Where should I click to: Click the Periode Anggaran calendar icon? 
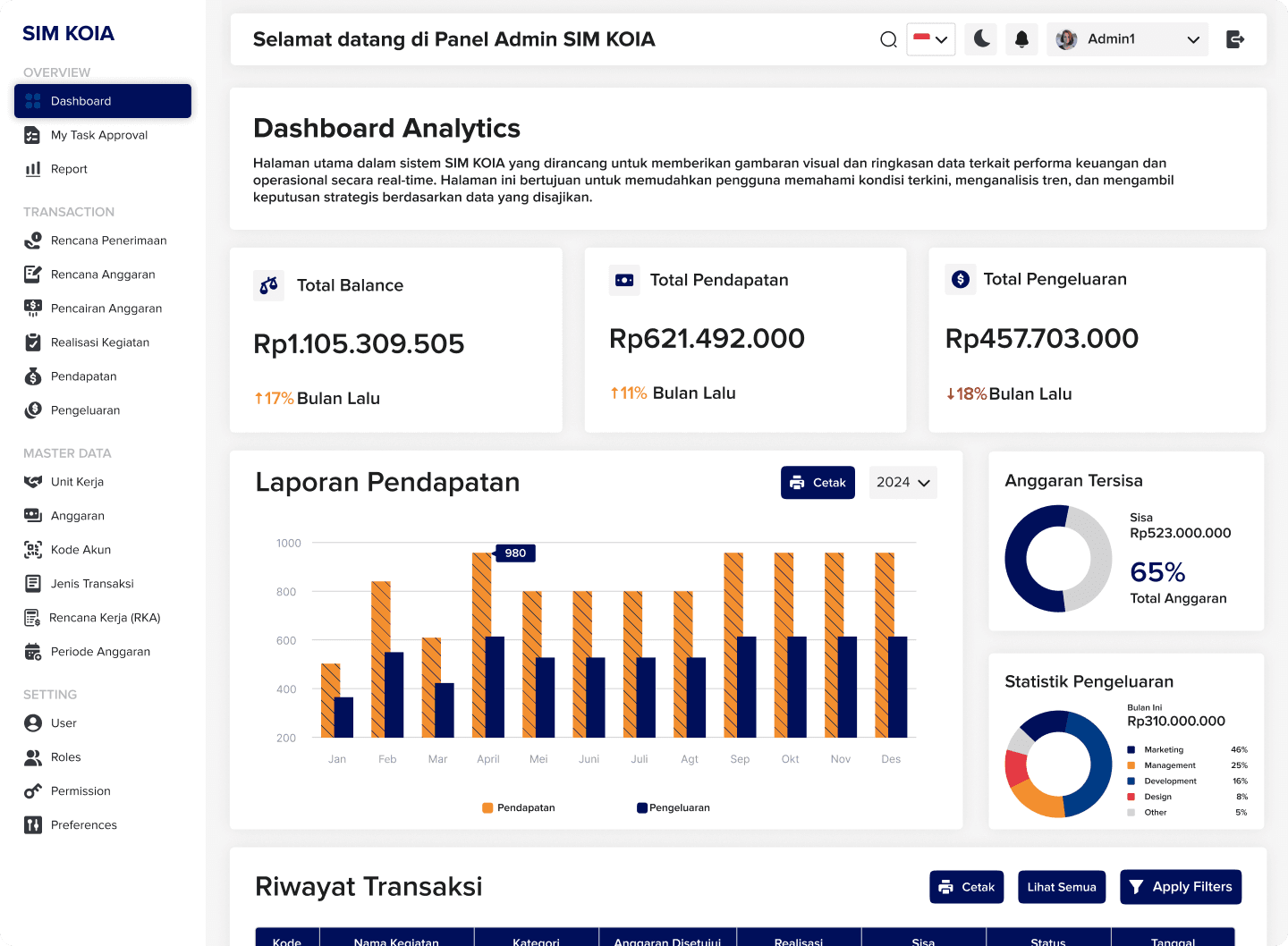point(33,652)
